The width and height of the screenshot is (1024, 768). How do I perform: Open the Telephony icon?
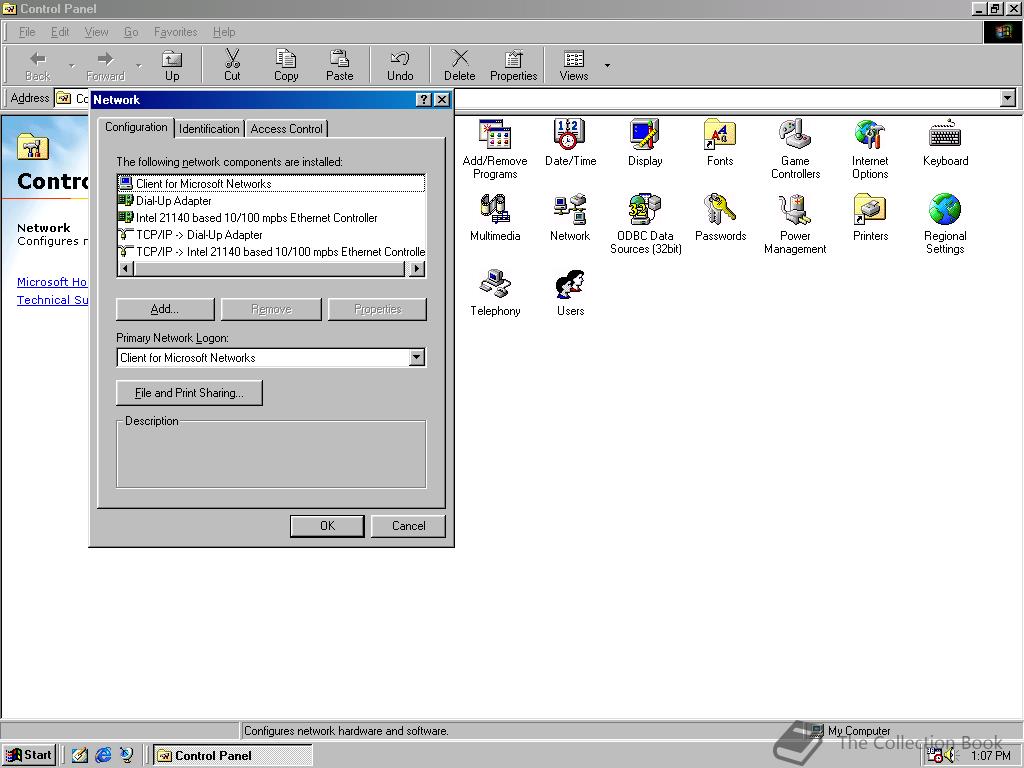point(495,293)
